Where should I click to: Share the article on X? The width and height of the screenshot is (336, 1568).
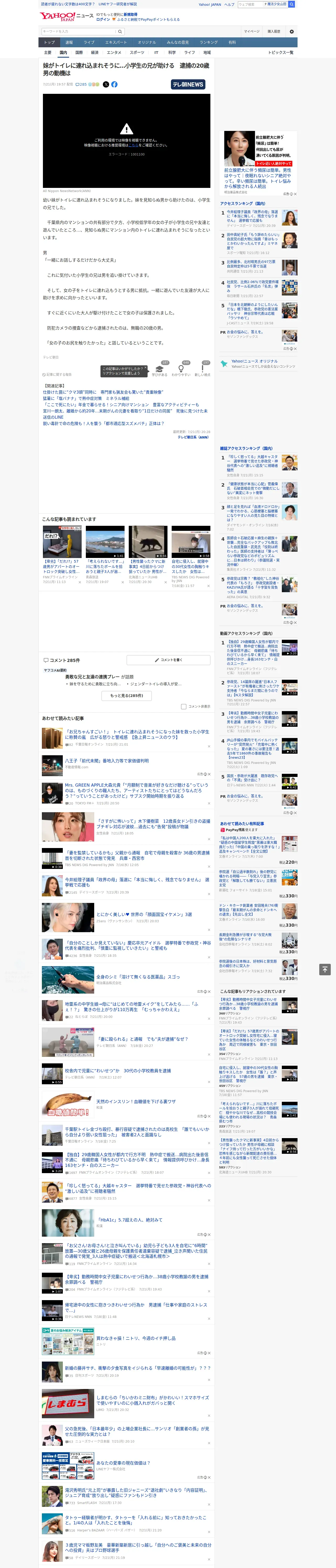coord(106,85)
